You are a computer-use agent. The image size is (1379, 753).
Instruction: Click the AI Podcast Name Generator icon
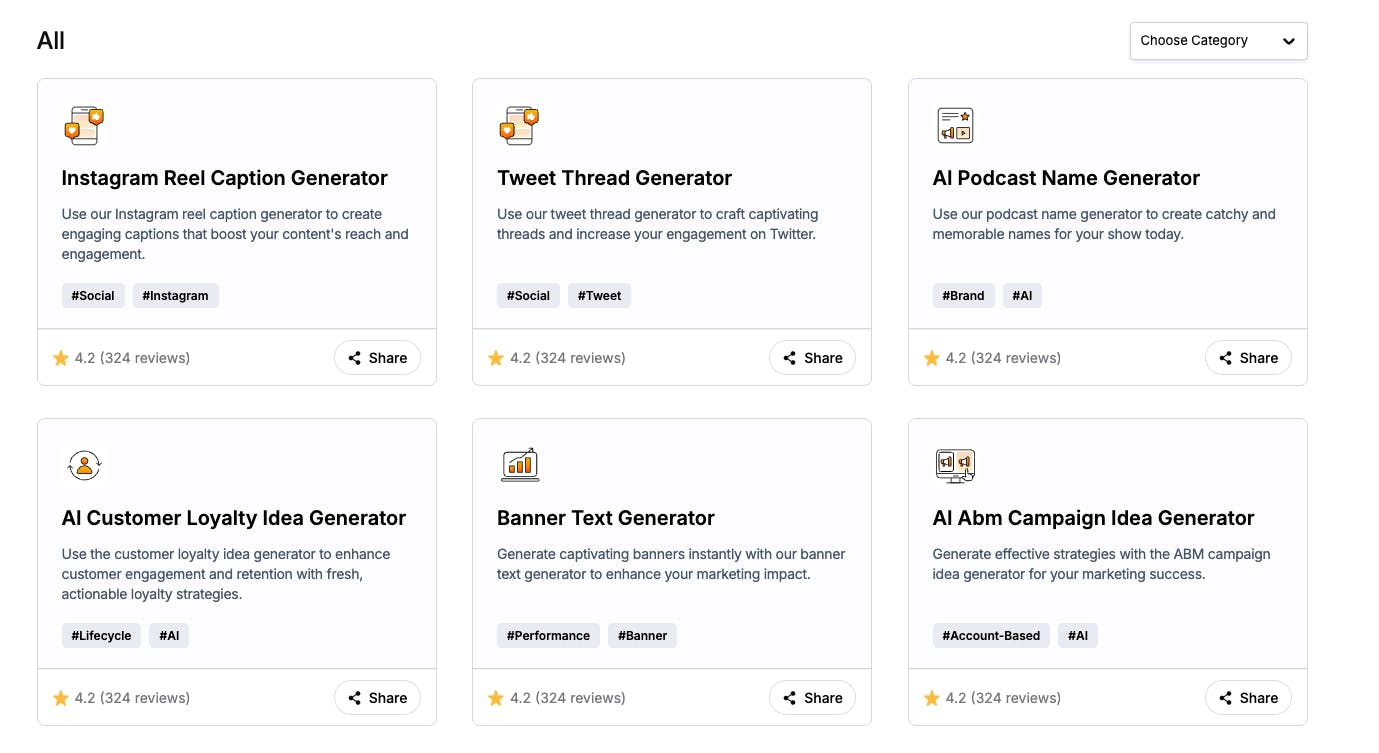(x=955, y=126)
